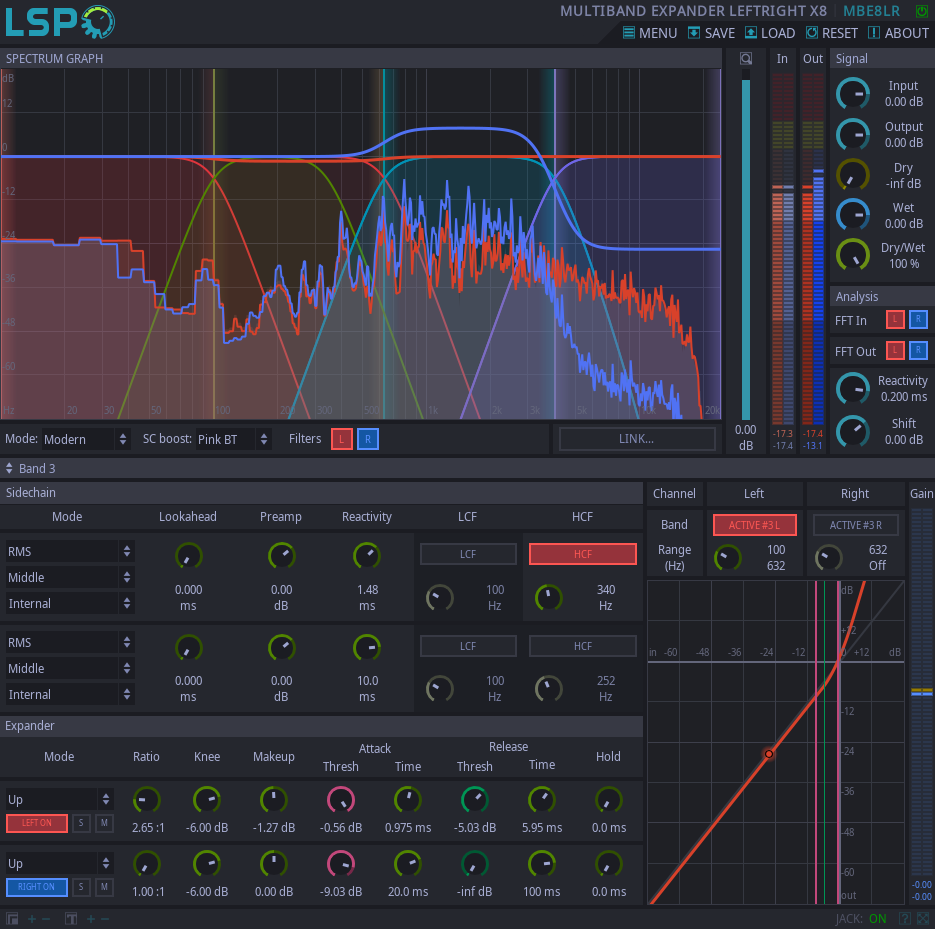Open the right channel expander Up mode dropdown
This screenshot has width=935, height=929.
coord(59,863)
